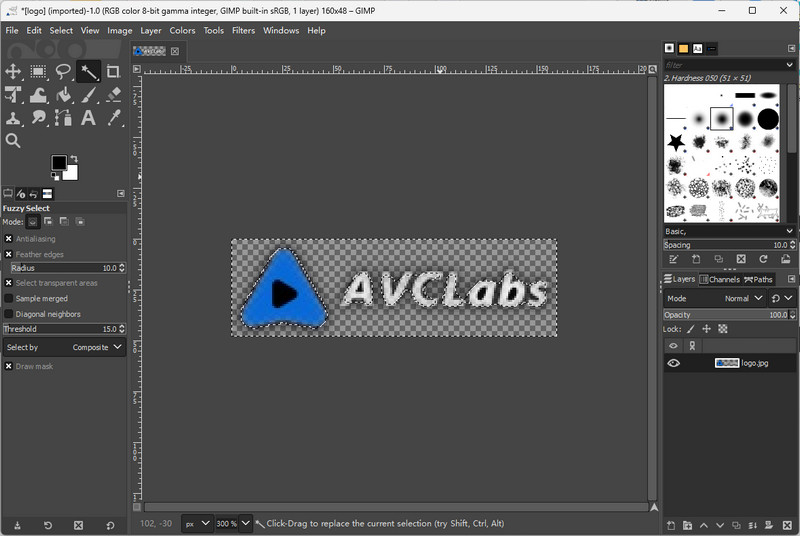Toggle the lock pixels brush icon

[x=691, y=329]
